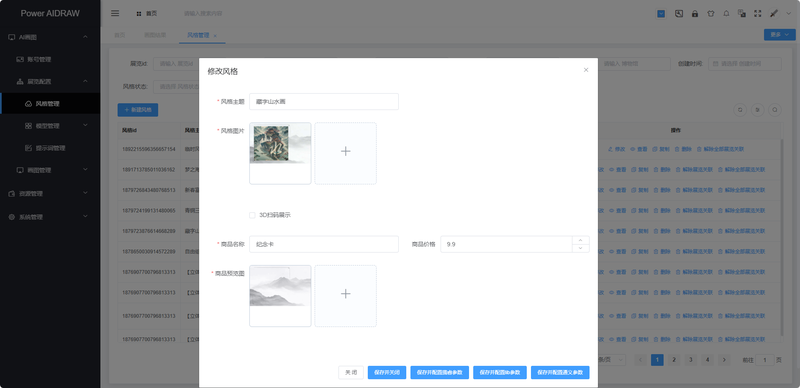This screenshot has height=388, width=800.
Task: Expand the 画图管理 sidebar item
Action: [50, 169]
